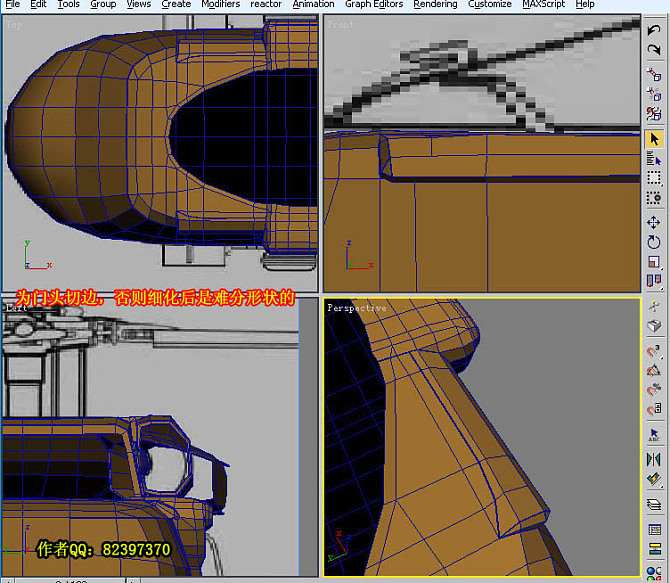Open the Edit menu
670x583 pixels.
[x=38, y=4]
